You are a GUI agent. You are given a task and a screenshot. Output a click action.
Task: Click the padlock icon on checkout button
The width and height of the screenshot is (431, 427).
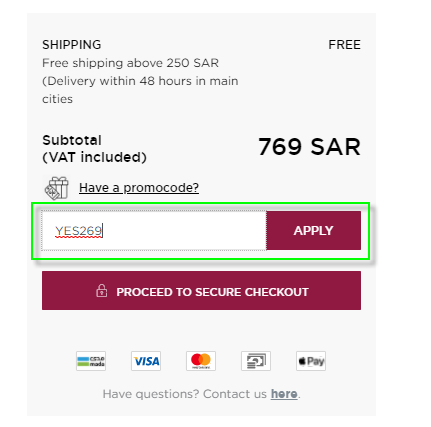102,291
